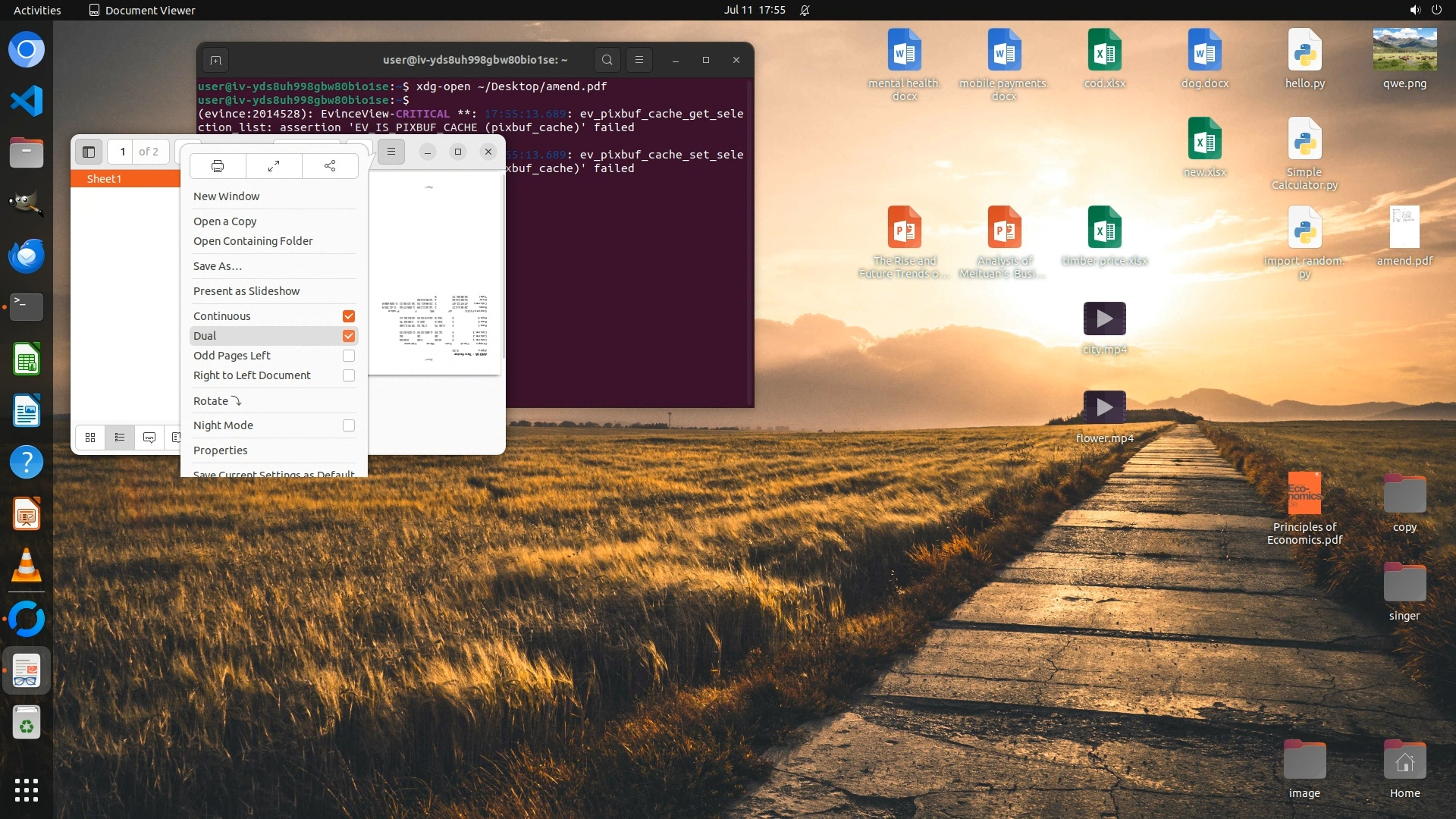This screenshot has width=1456, height=819.
Task: Open the terminal hamburger menu
Action: (639, 60)
